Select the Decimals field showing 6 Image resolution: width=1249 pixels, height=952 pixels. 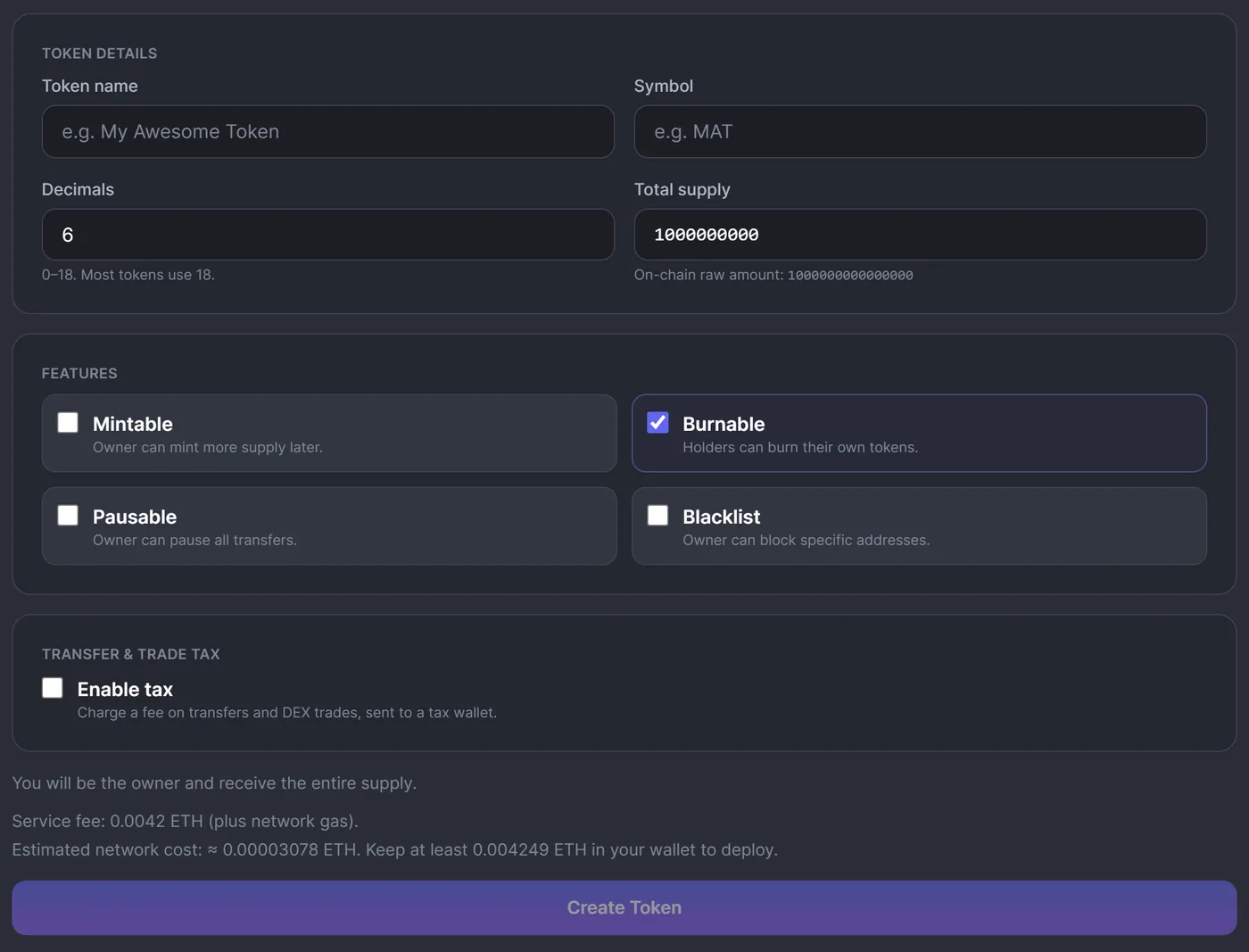tap(328, 235)
